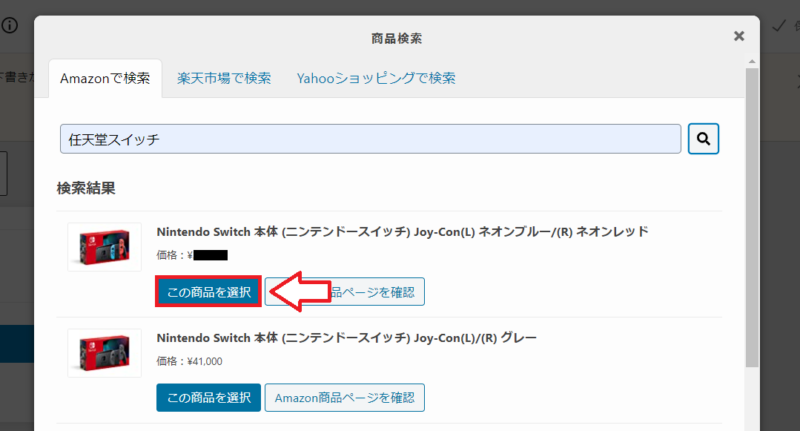Click the ネオンブルー/ネオンレッド product title
The height and width of the screenshot is (431, 800).
(403, 232)
